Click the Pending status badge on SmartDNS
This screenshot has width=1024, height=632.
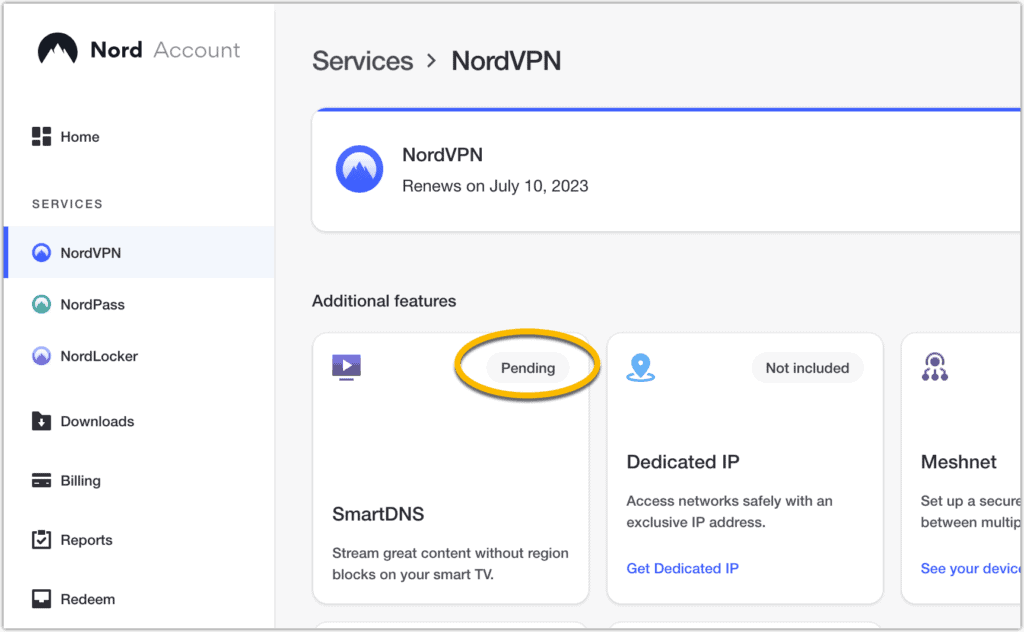527,368
